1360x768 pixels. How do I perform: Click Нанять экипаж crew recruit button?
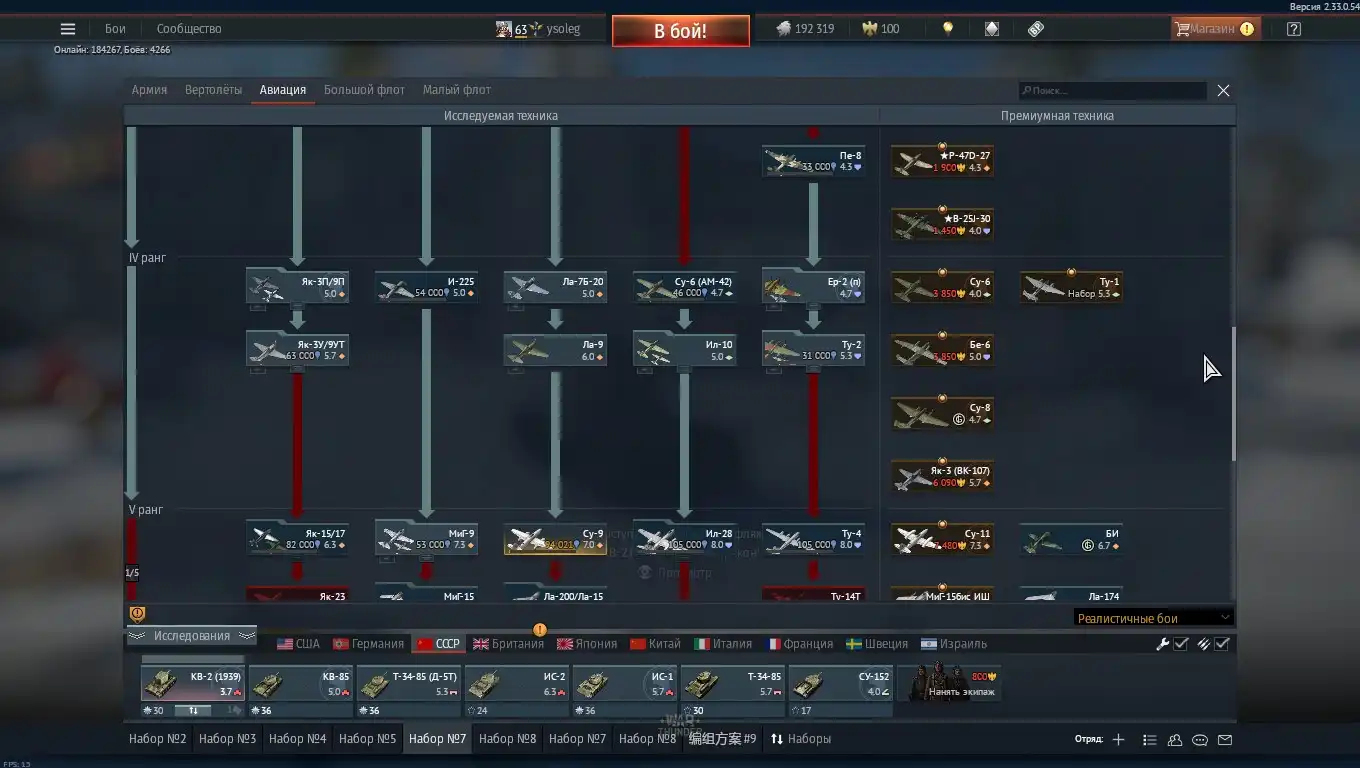[x=949, y=684]
